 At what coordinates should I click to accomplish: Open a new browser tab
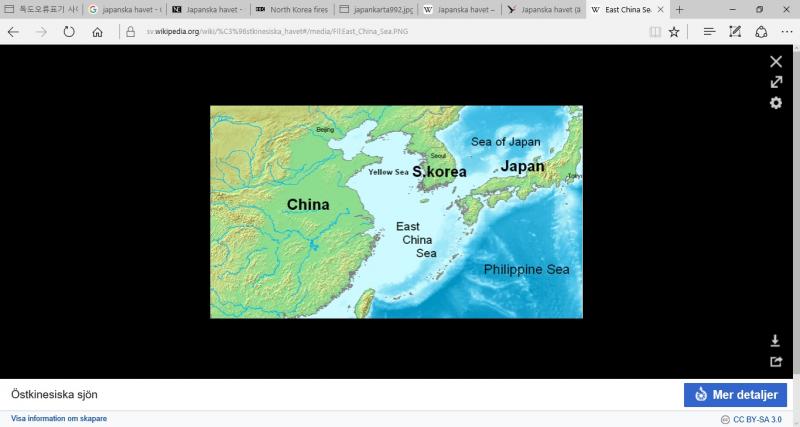pyautogui.click(x=680, y=9)
